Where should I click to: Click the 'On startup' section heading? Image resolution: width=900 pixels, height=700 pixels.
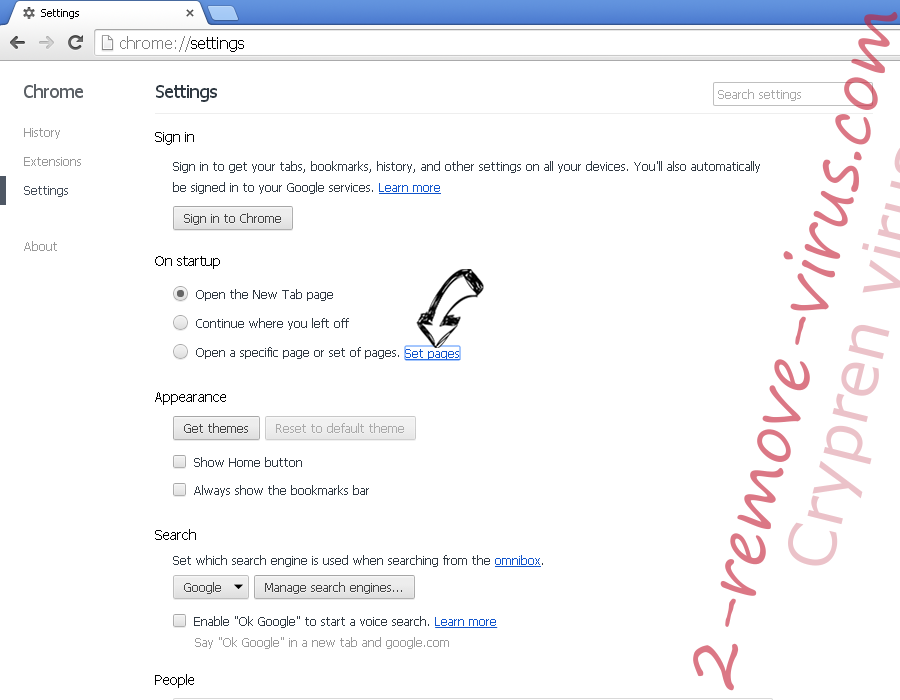tap(187, 262)
